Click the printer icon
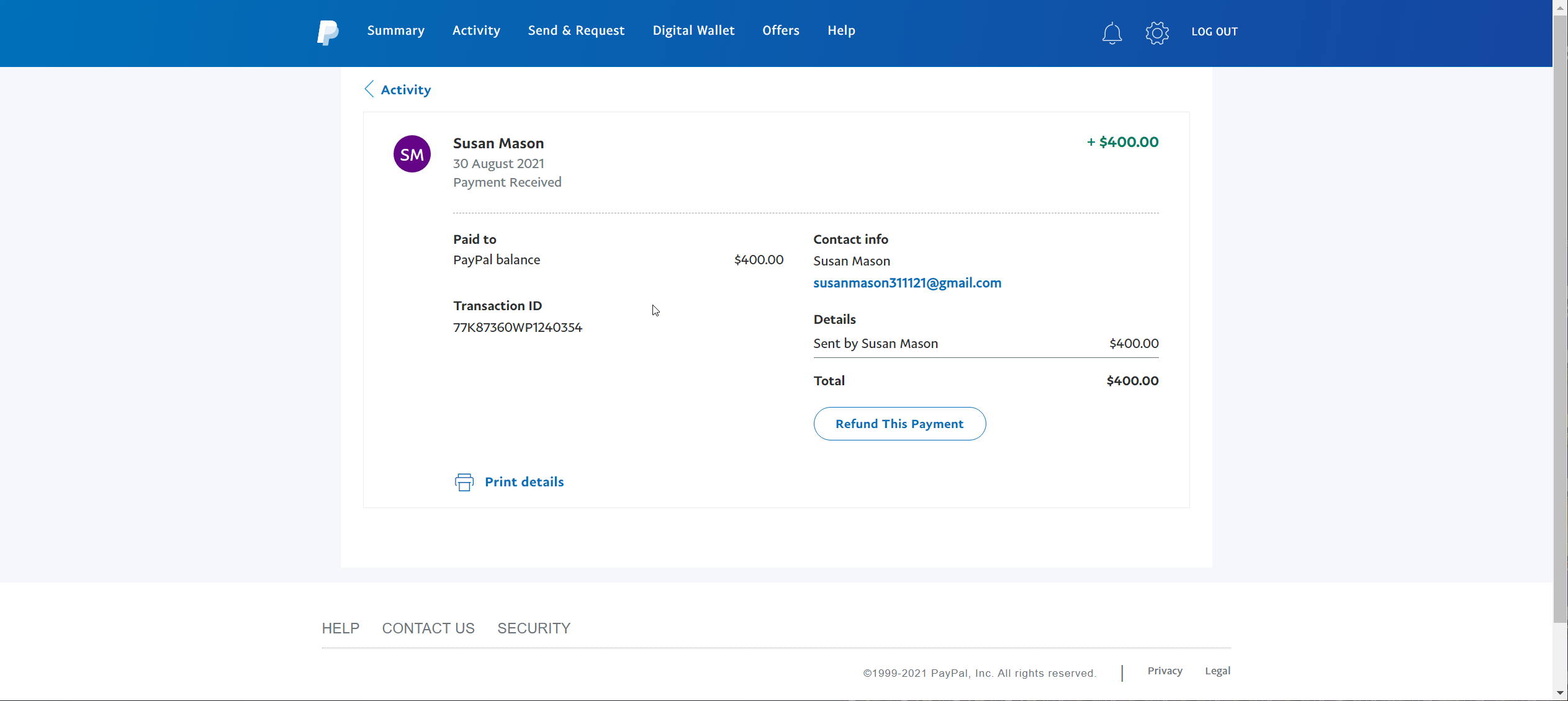This screenshot has width=1568, height=701. (464, 482)
